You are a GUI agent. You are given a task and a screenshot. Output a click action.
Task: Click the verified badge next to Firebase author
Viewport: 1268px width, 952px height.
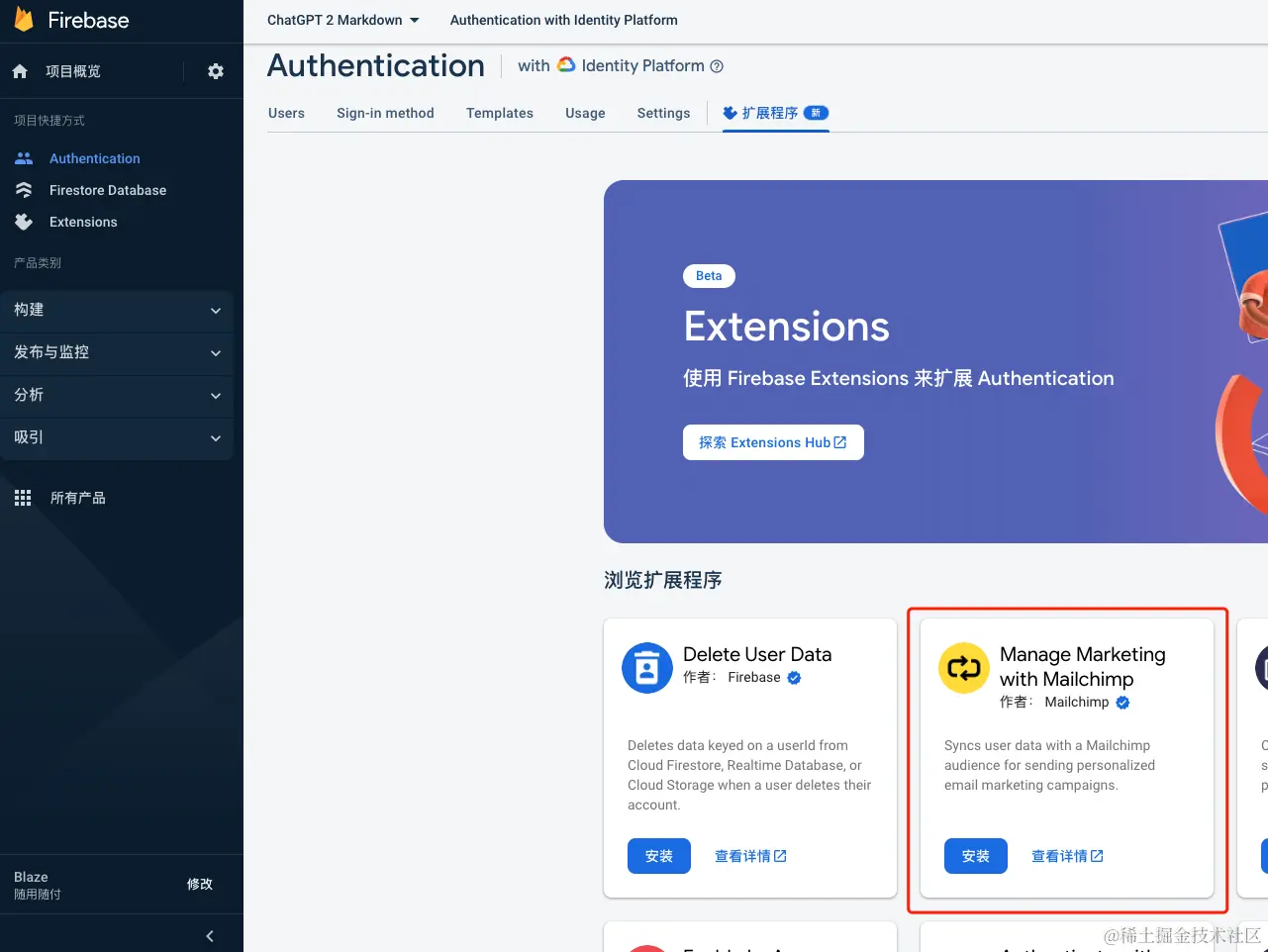pos(794,678)
